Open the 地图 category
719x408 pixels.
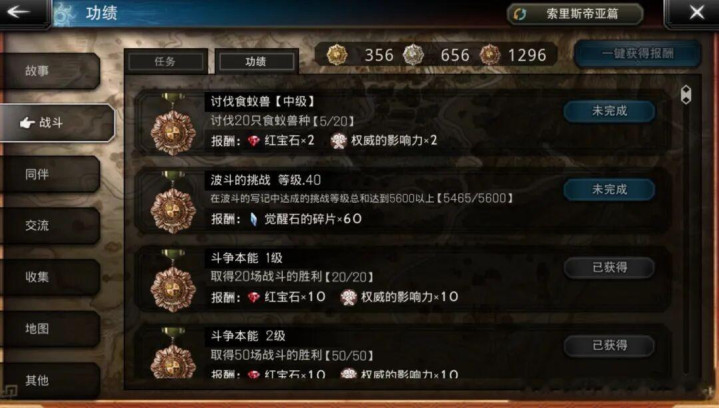click(x=50, y=329)
